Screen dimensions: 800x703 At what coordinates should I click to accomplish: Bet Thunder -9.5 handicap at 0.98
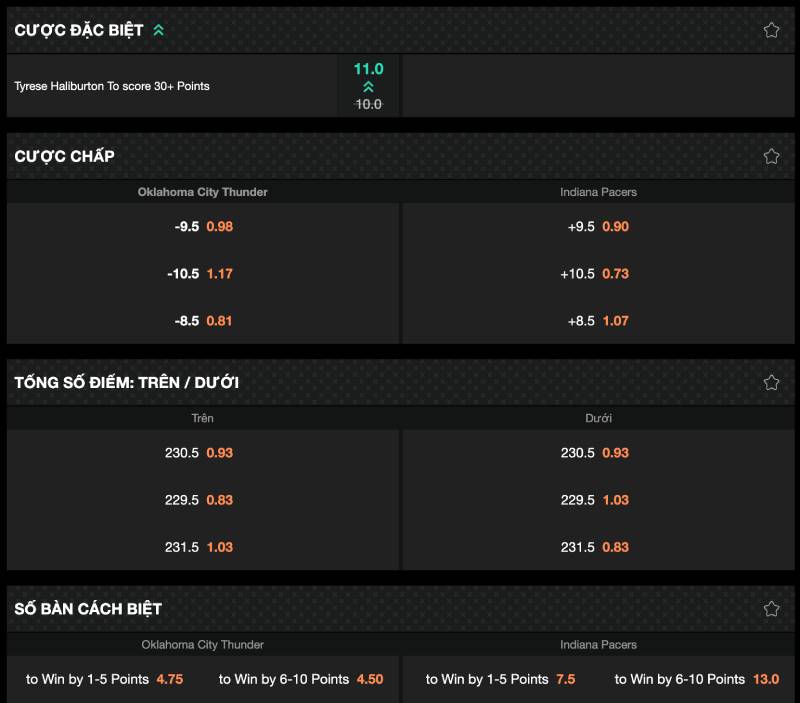[203, 227]
